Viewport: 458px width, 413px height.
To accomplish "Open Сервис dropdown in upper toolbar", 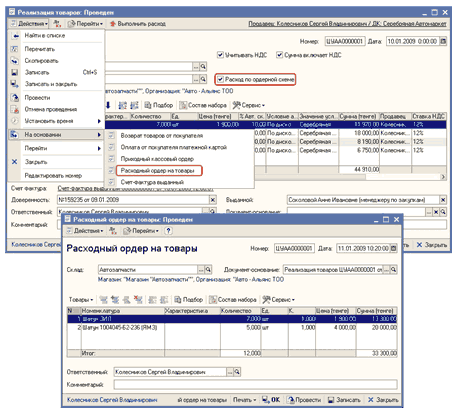I will (x=249, y=105).
